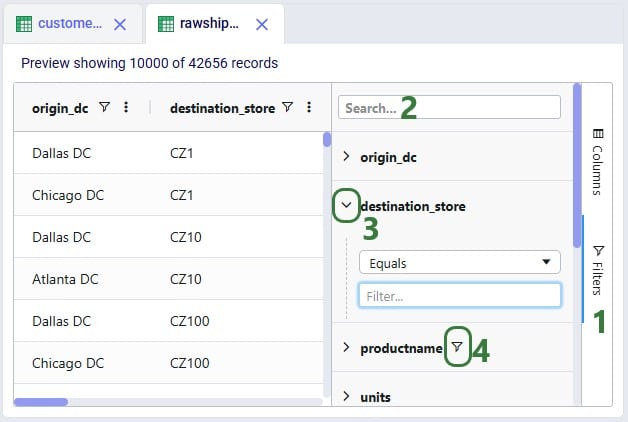
Task: Collapse the destination_store filter group
Action: (346, 206)
